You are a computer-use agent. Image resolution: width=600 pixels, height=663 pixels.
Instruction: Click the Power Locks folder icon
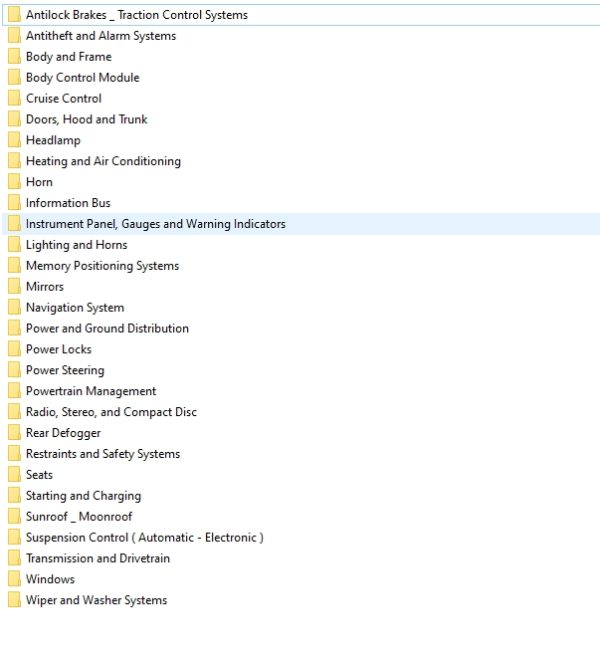point(14,349)
